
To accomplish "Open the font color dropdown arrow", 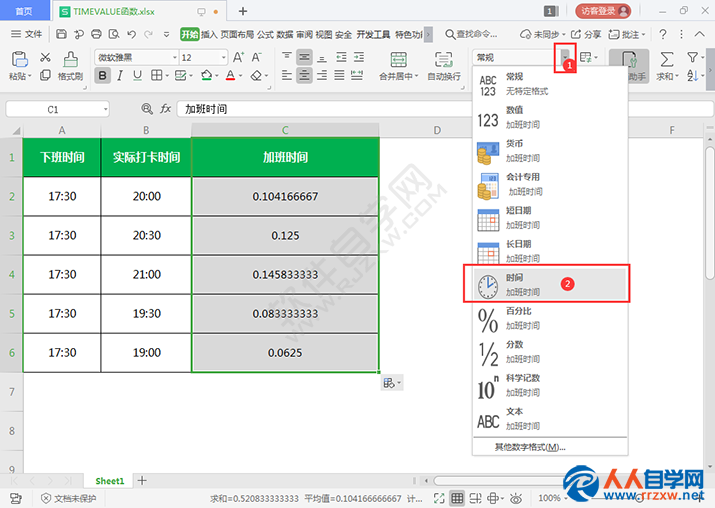I will point(240,76).
